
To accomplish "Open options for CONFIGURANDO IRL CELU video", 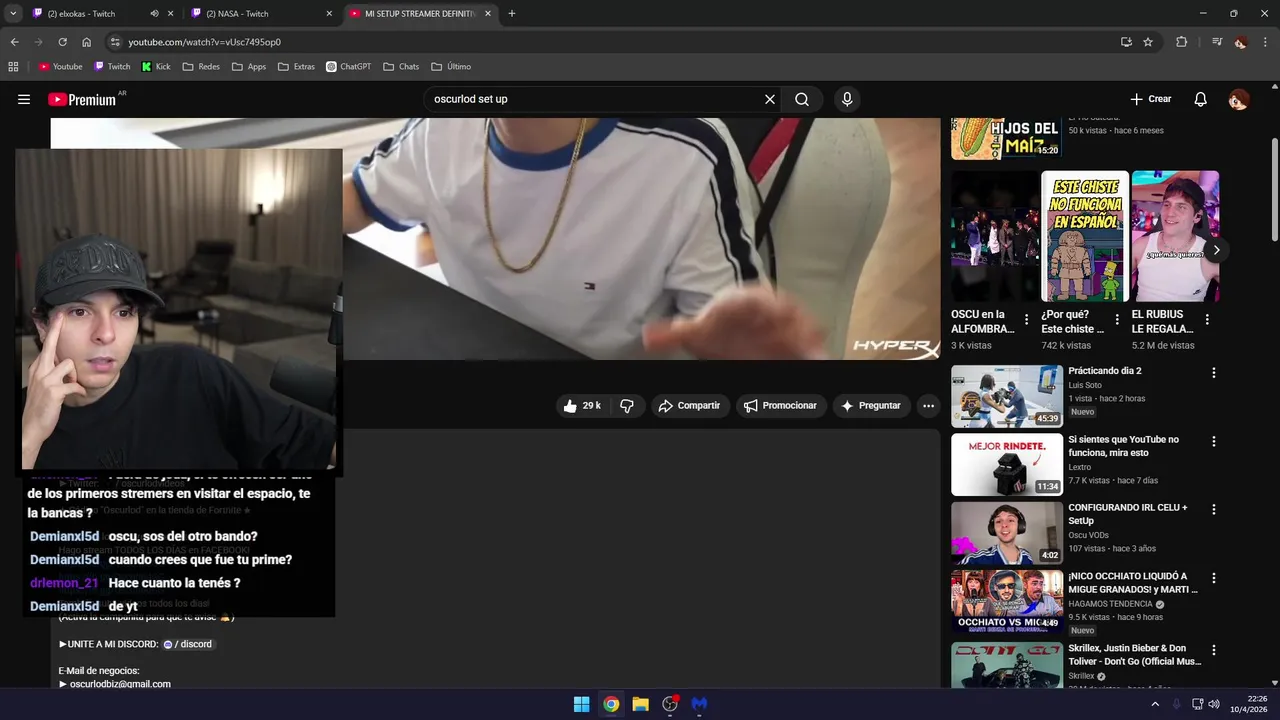I will pos(1214,509).
